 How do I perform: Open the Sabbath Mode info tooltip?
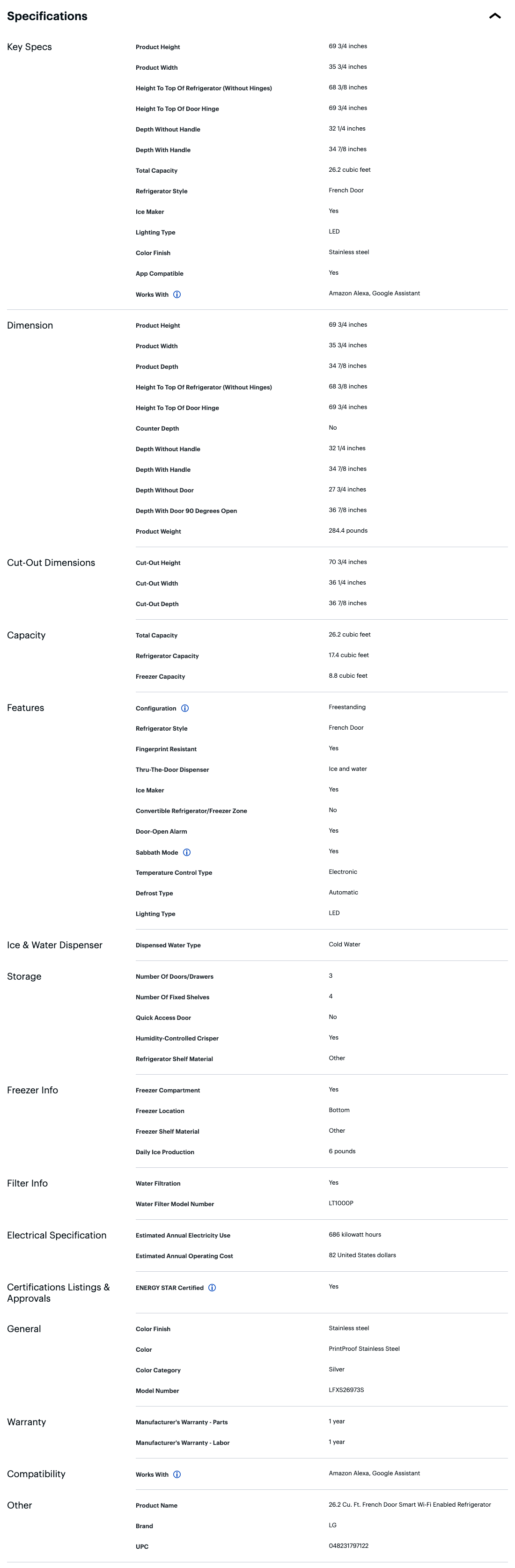187,852
